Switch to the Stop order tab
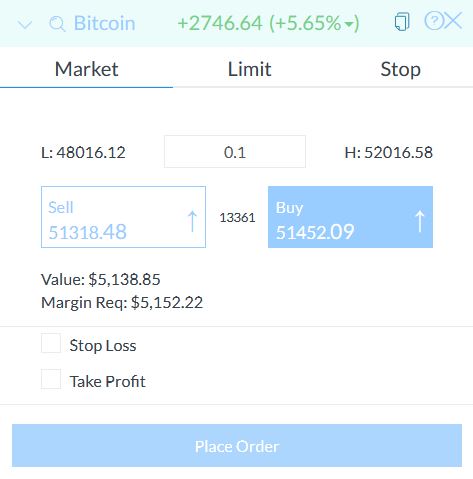The image size is (473, 479). click(x=400, y=69)
